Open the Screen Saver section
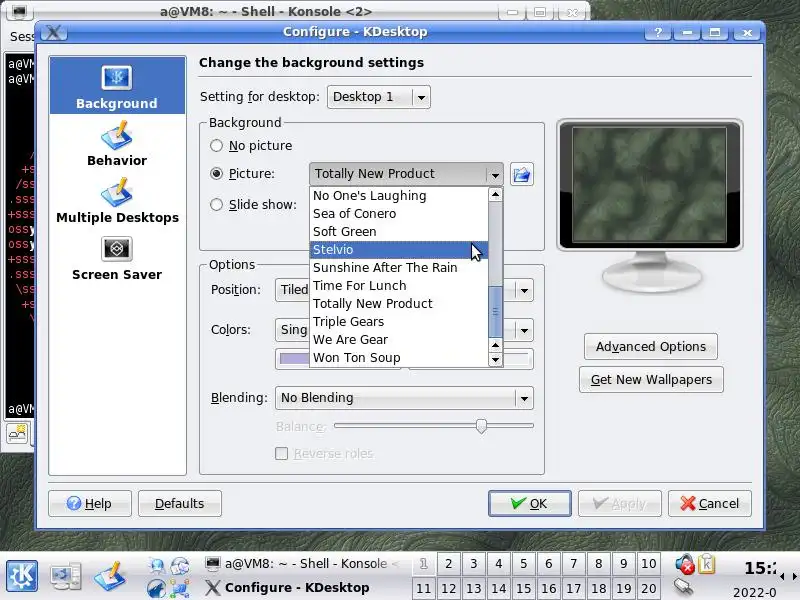This screenshot has width=800, height=600. (117, 258)
